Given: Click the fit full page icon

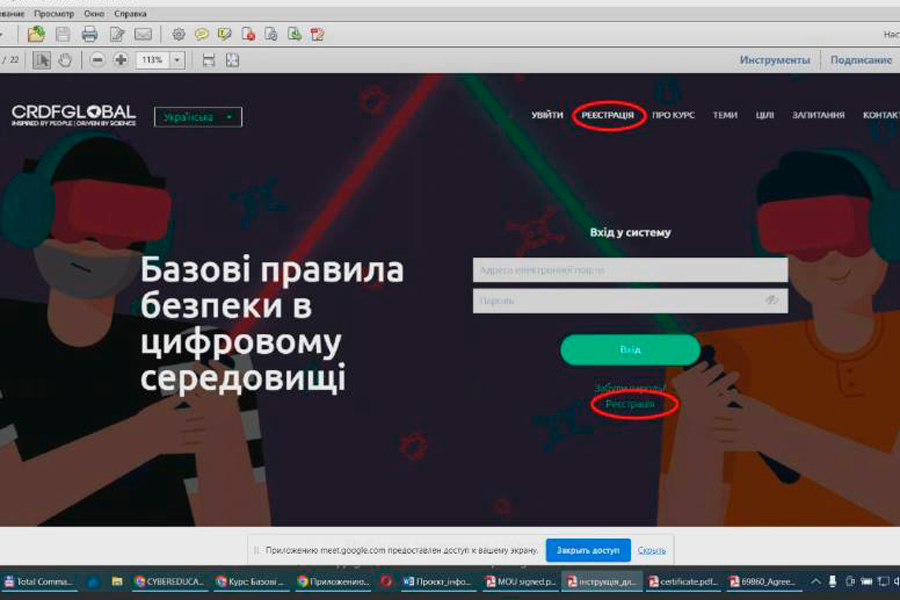Looking at the screenshot, I should (232, 60).
